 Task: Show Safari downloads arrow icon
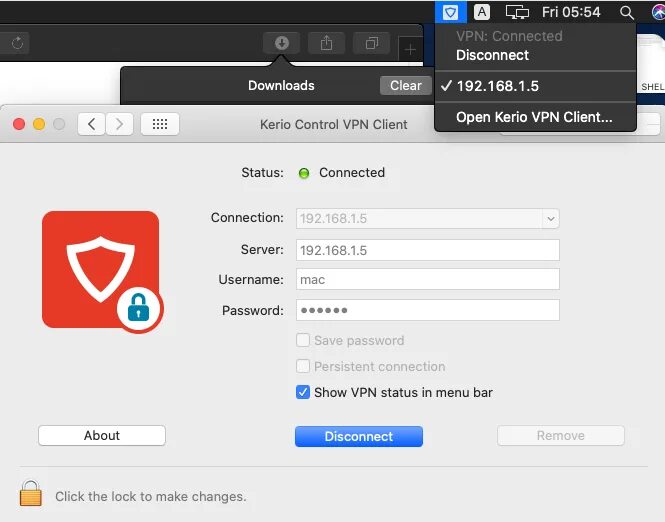282,43
